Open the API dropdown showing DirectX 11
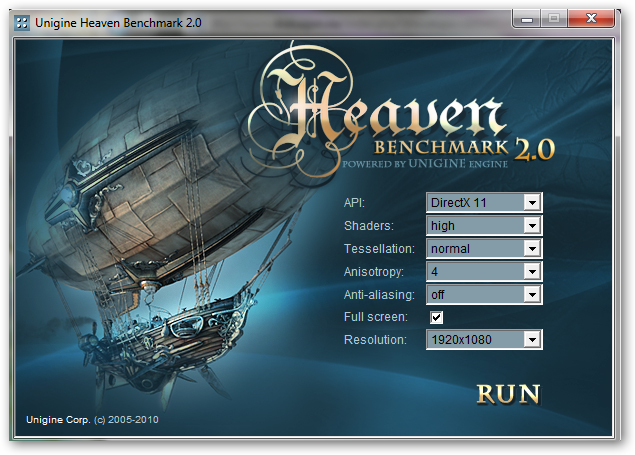 coord(484,202)
